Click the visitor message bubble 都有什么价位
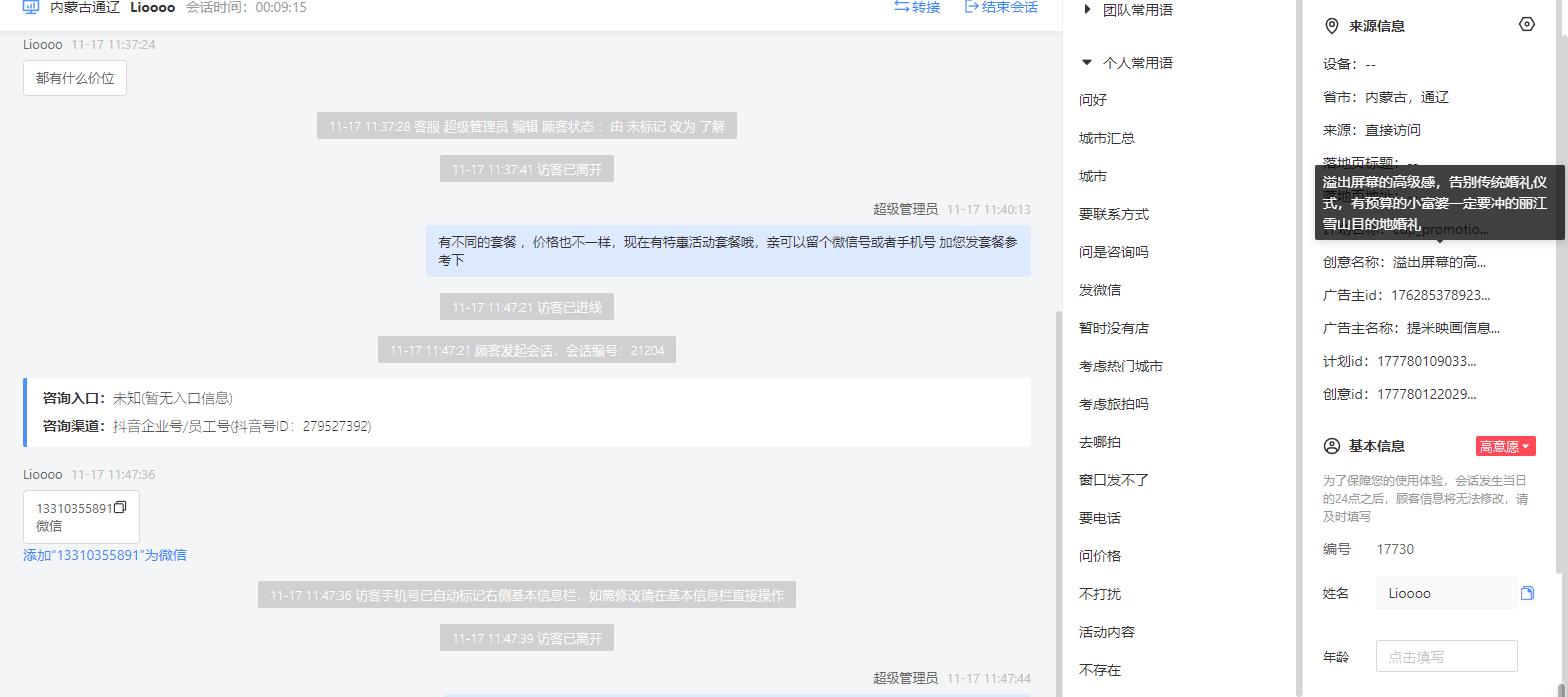This screenshot has width=1568, height=697. pos(75,78)
